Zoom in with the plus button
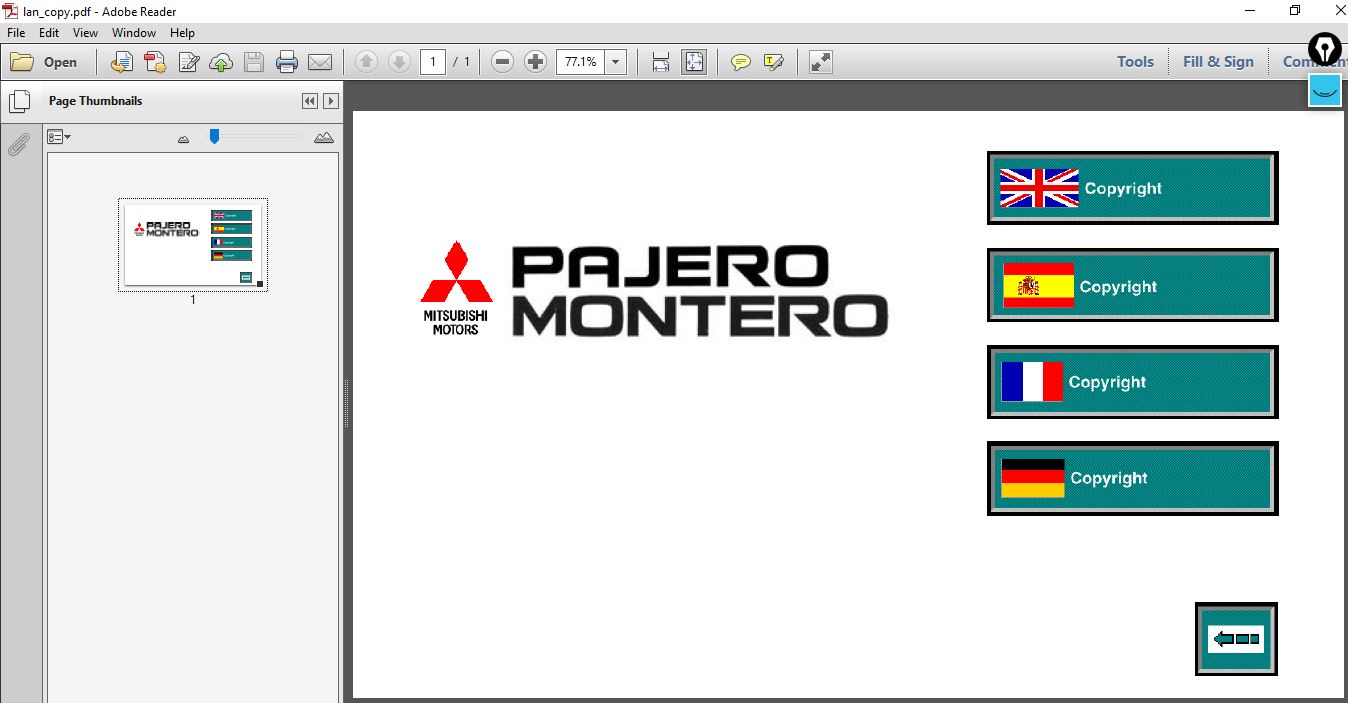Screen dimensions: 1348x703 535,62
